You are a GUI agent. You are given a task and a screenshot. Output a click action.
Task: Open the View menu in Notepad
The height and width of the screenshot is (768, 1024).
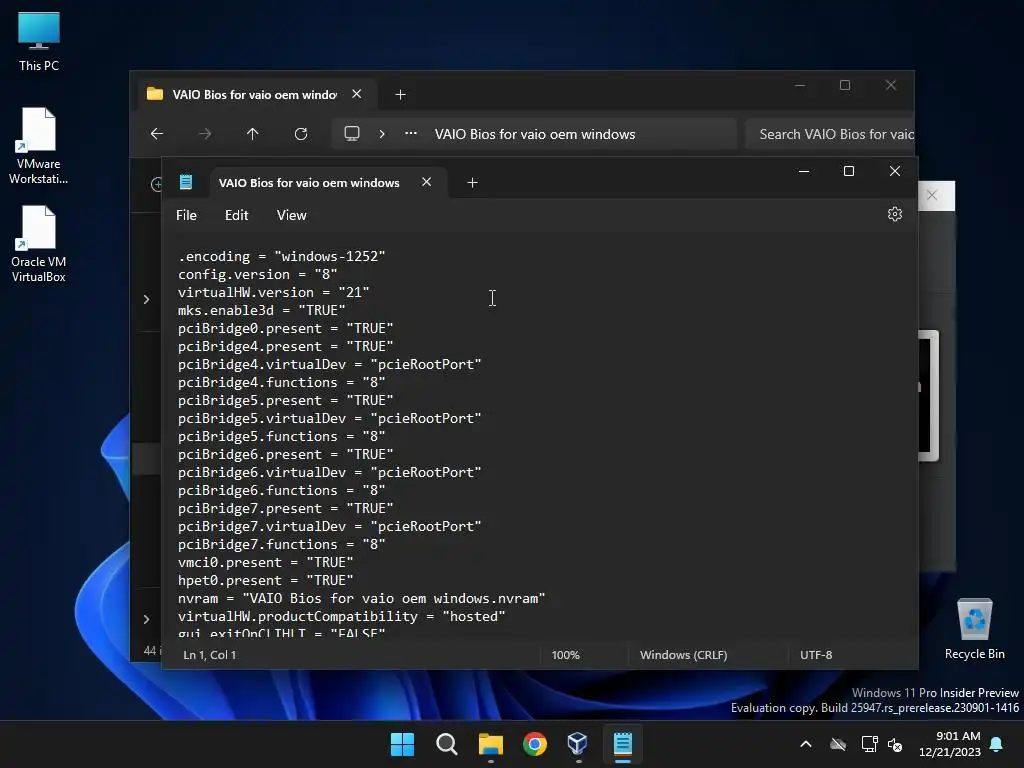(x=291, y=215)
